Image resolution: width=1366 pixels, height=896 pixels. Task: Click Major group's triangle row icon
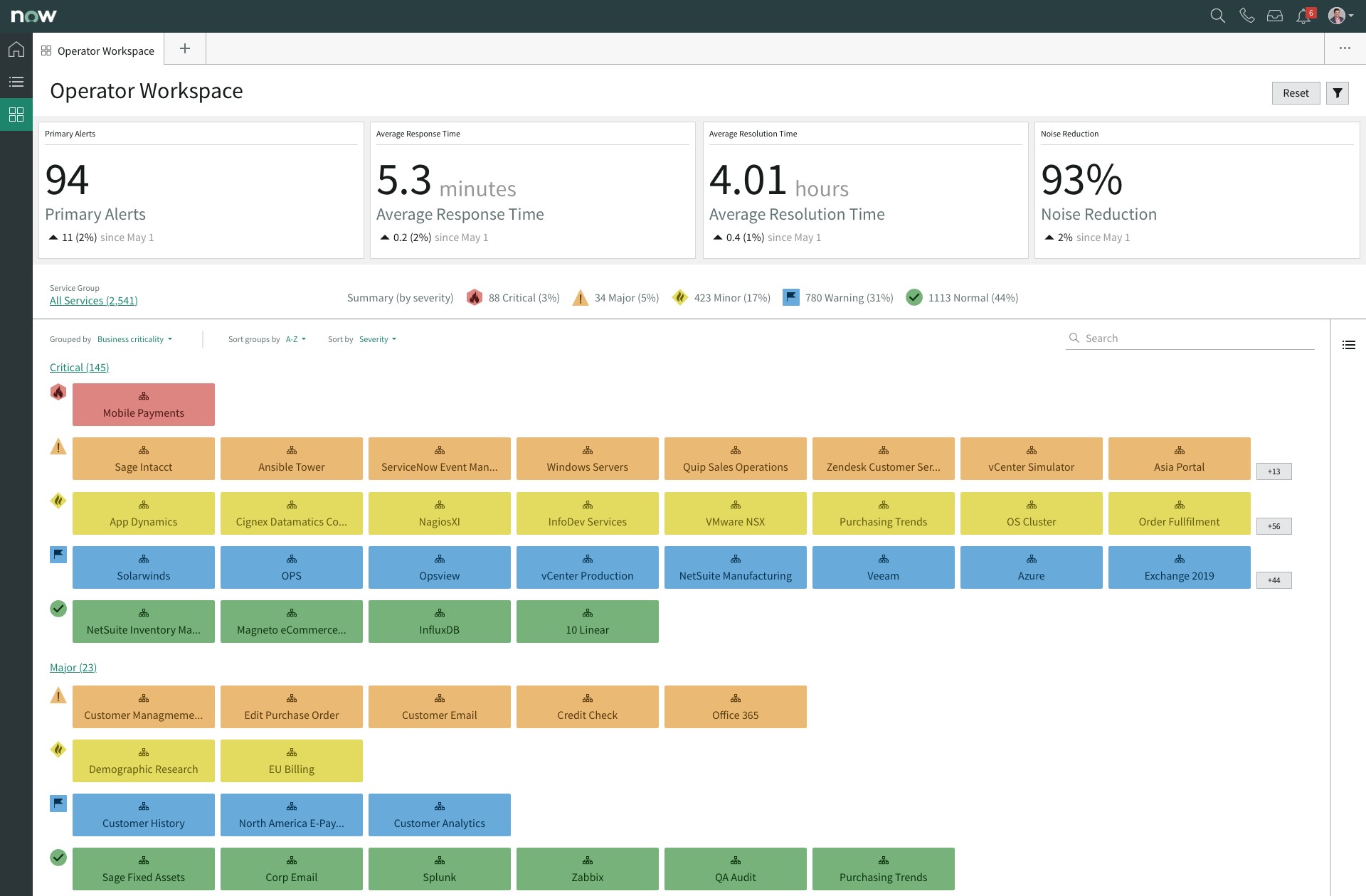58,695
